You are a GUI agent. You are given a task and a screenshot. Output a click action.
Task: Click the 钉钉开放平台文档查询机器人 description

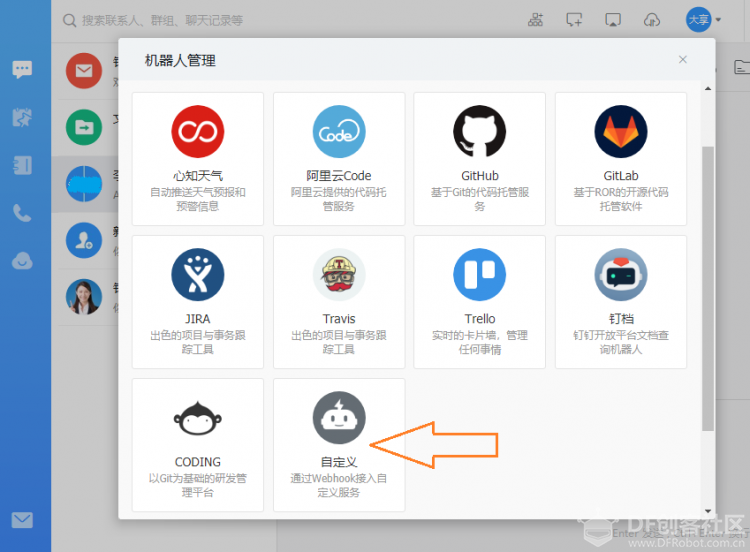[x=621, y=342]
